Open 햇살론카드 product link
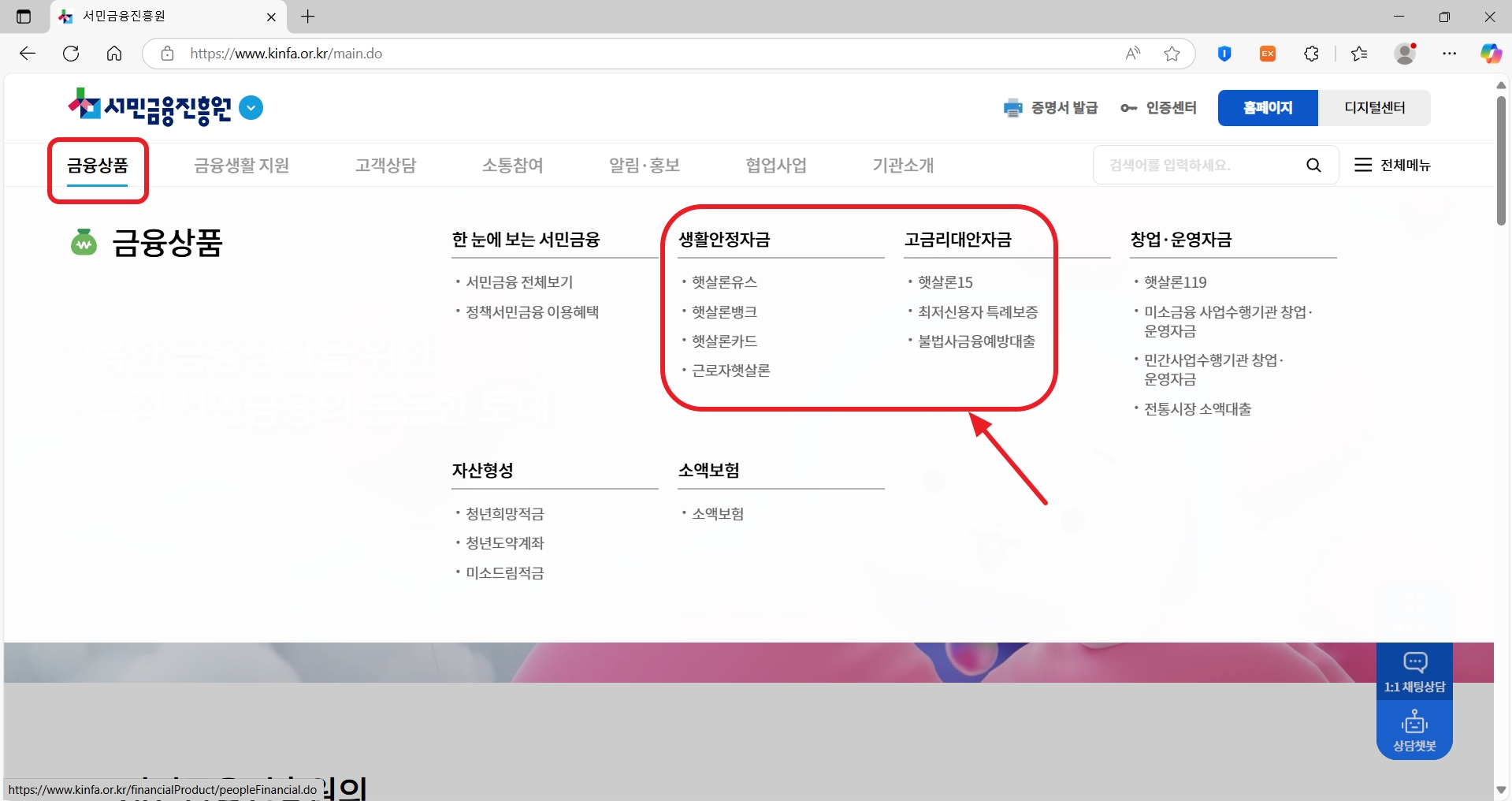Screen dimensions: 1512x801 point(724,341)
